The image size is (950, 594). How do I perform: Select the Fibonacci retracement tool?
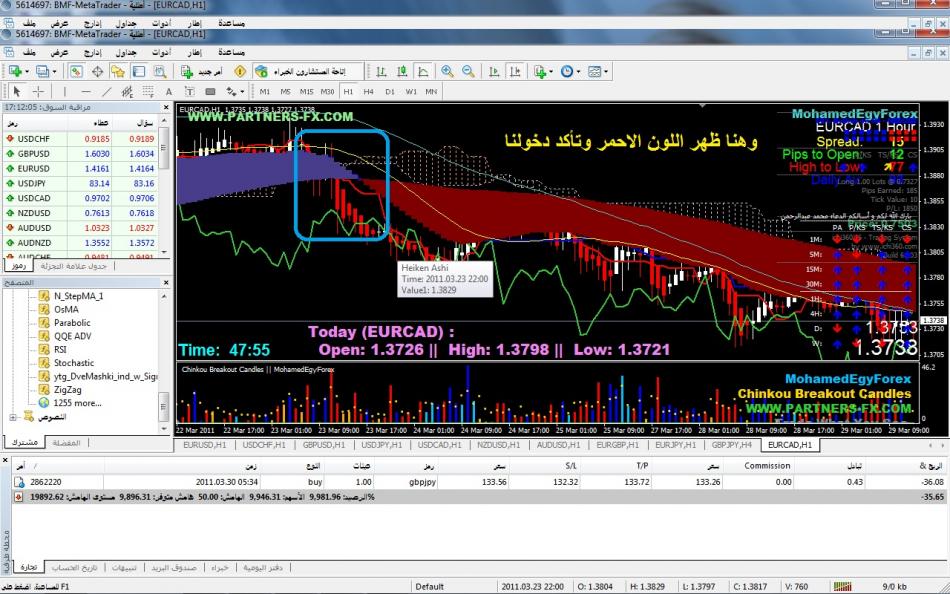148,92
